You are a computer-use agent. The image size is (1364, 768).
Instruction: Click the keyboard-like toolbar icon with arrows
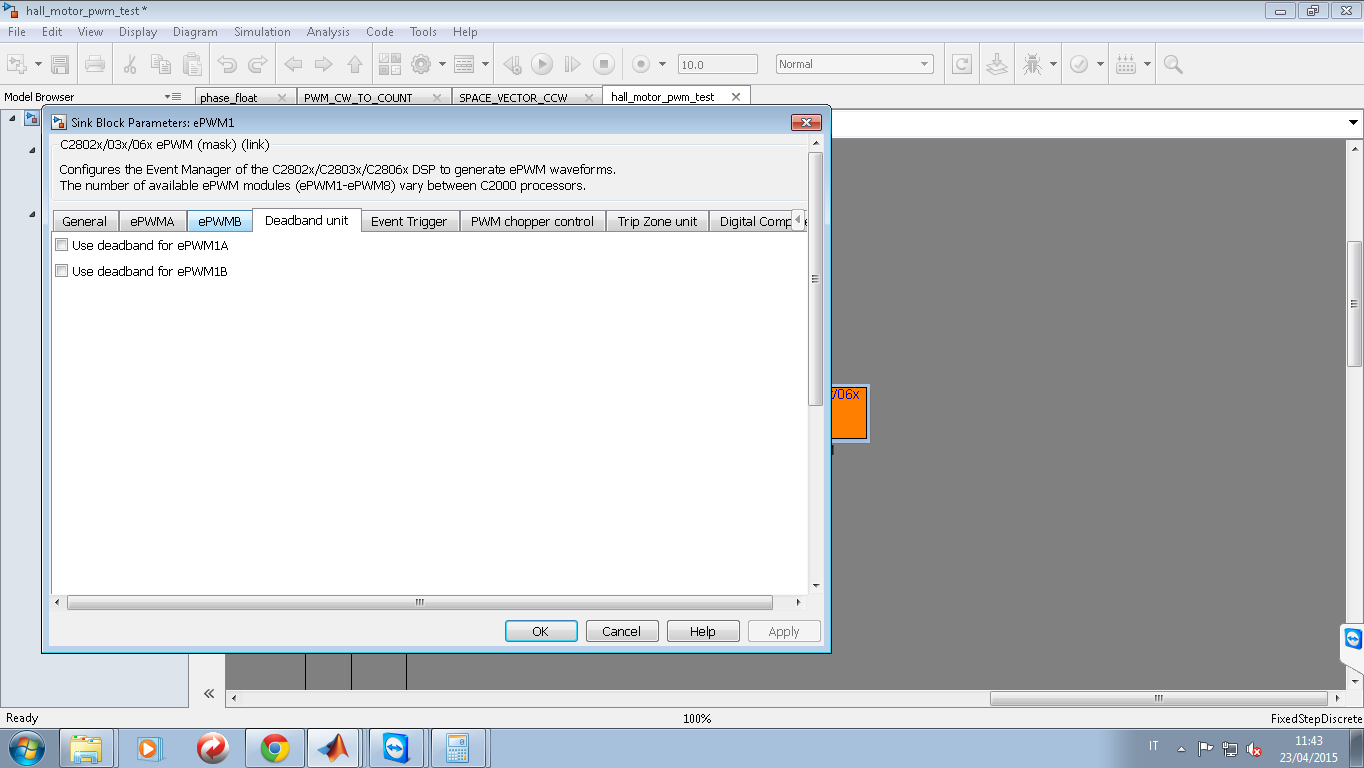click(1126, 64)
